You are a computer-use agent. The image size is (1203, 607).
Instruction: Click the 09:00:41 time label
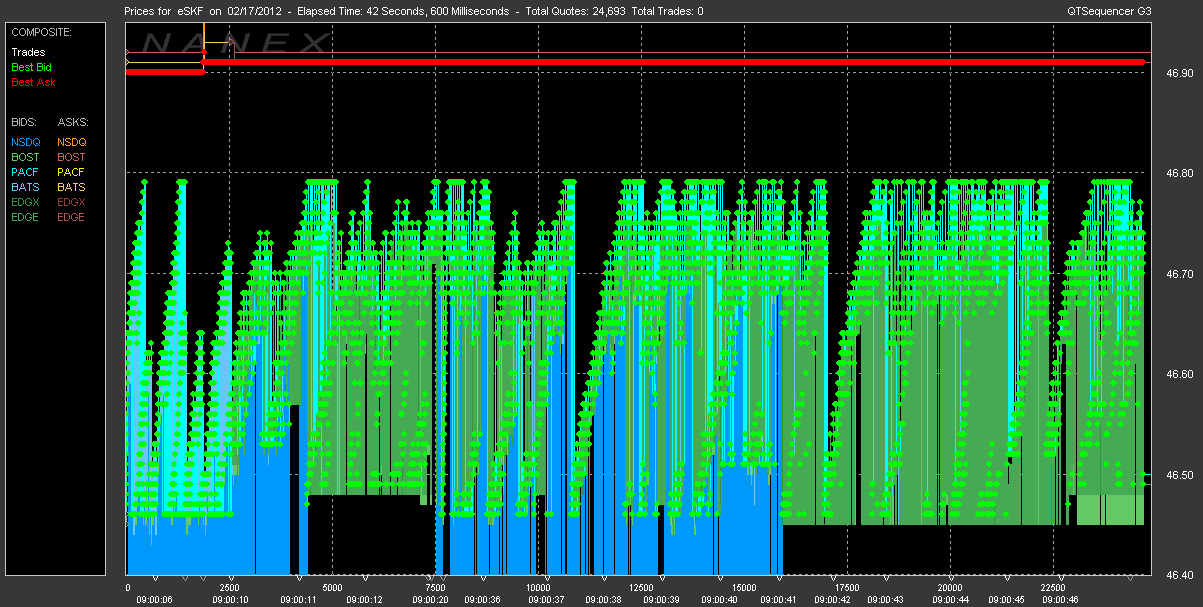point(777,600)
